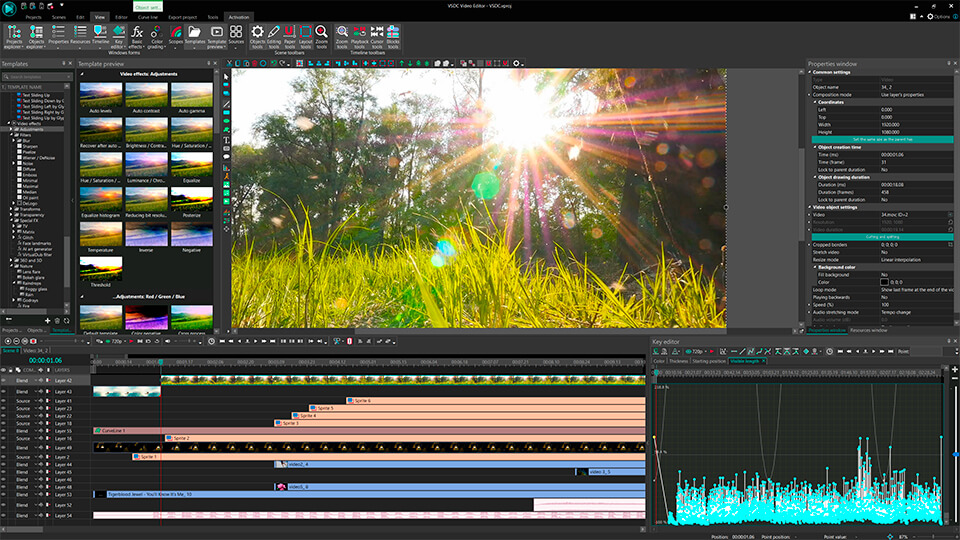Screen dimensions: 960x540
Task: Mute audio of Layer 2
Action: coord(42,457)
